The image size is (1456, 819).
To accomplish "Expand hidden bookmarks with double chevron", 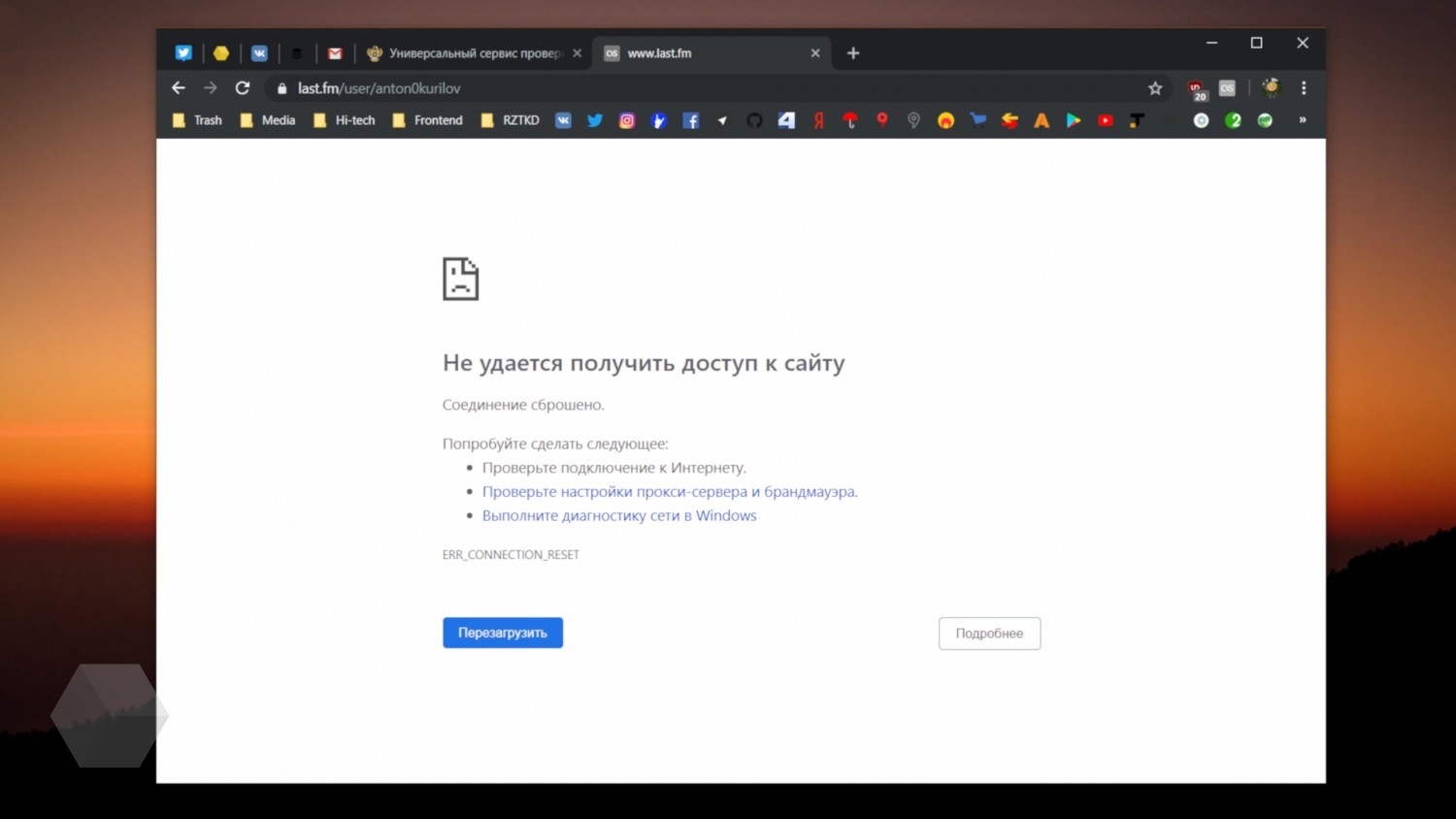I will 1303,120.
